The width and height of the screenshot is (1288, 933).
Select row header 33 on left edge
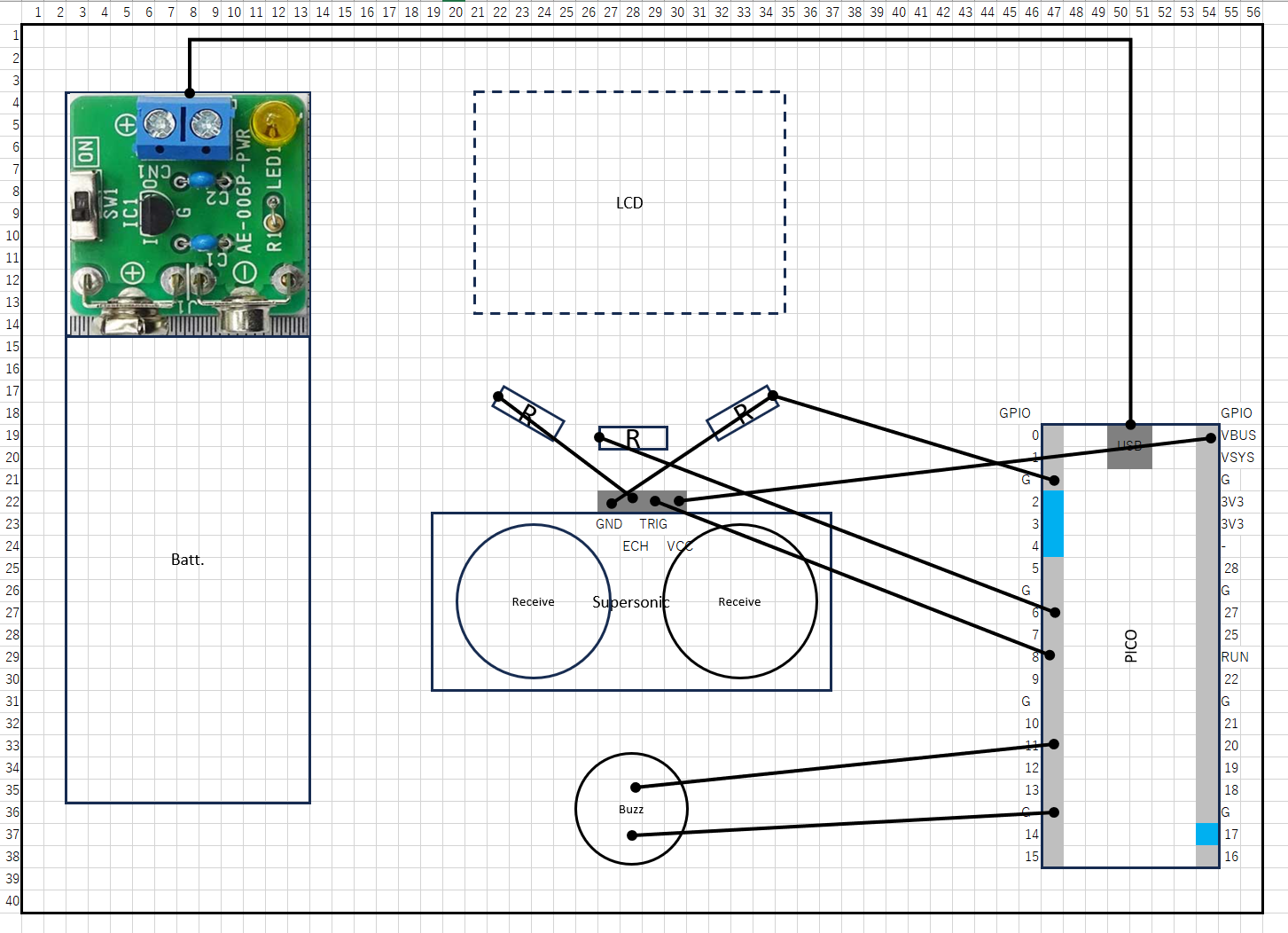[x=12, y=746]
